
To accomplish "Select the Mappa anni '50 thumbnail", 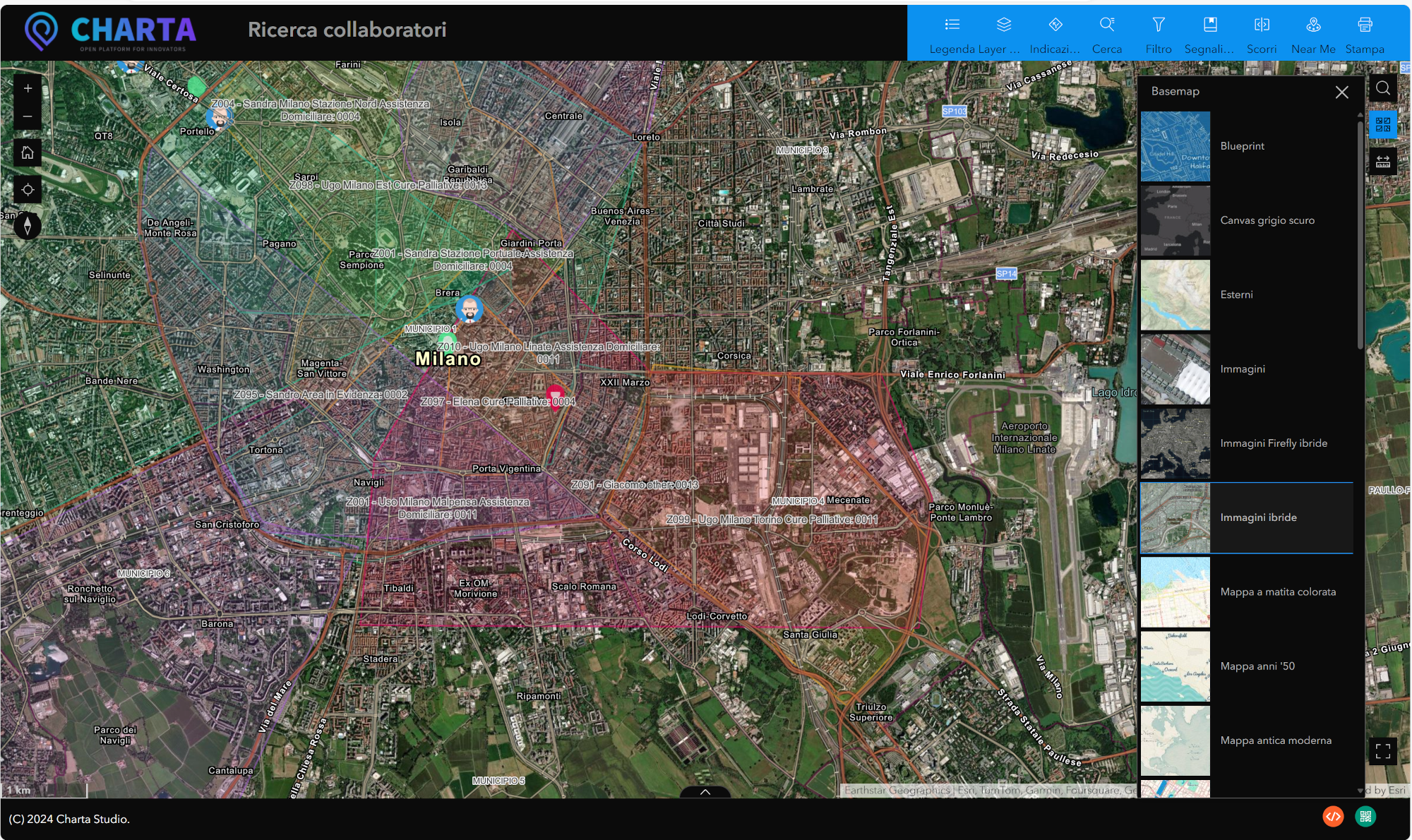I will click(1175, 666).
